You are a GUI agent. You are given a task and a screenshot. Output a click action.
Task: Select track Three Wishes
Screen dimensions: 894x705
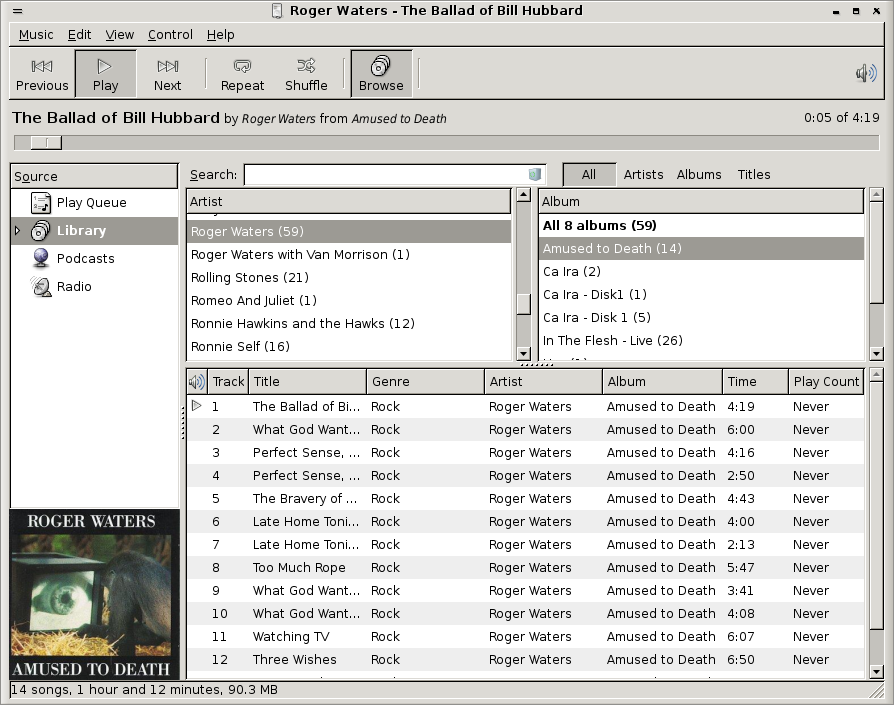[525, 659]
